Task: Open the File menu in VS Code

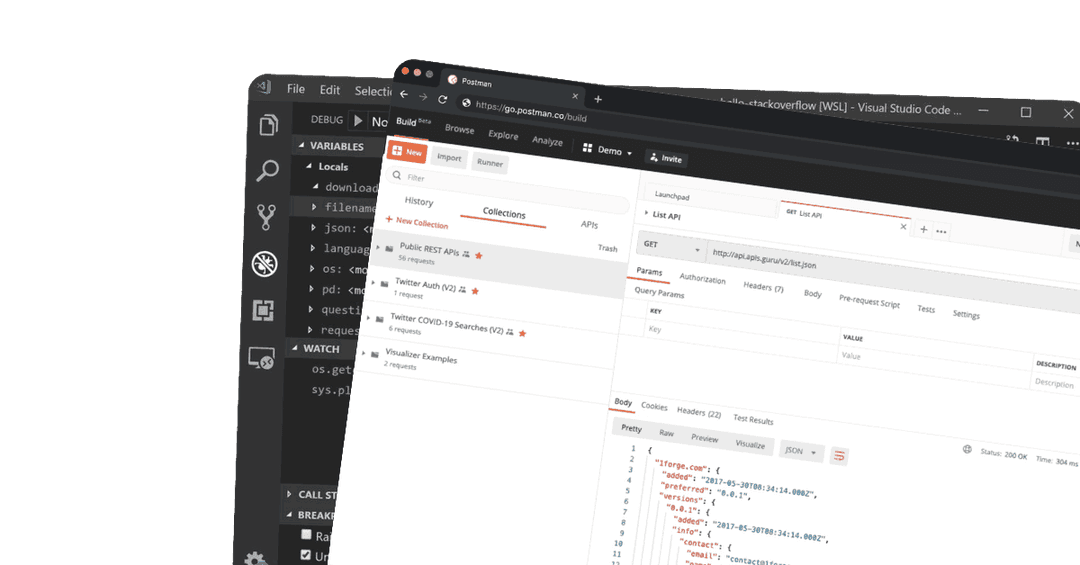Action: pos(295,89)
